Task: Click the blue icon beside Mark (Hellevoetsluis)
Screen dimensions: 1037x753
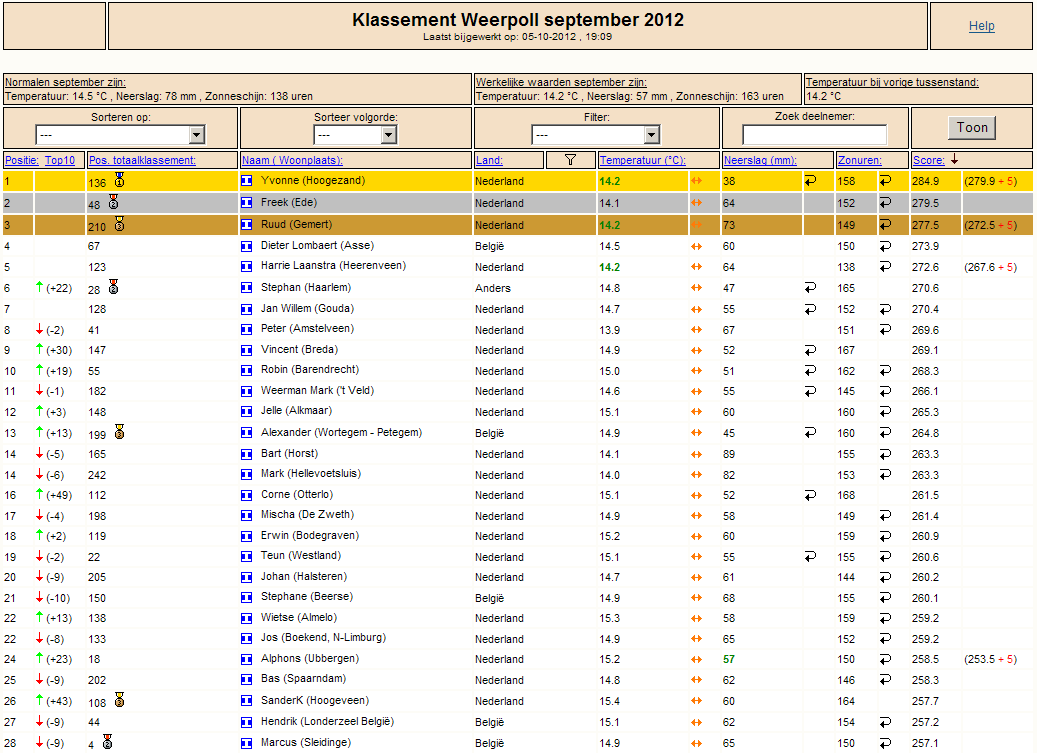Action: pos(247,475)
